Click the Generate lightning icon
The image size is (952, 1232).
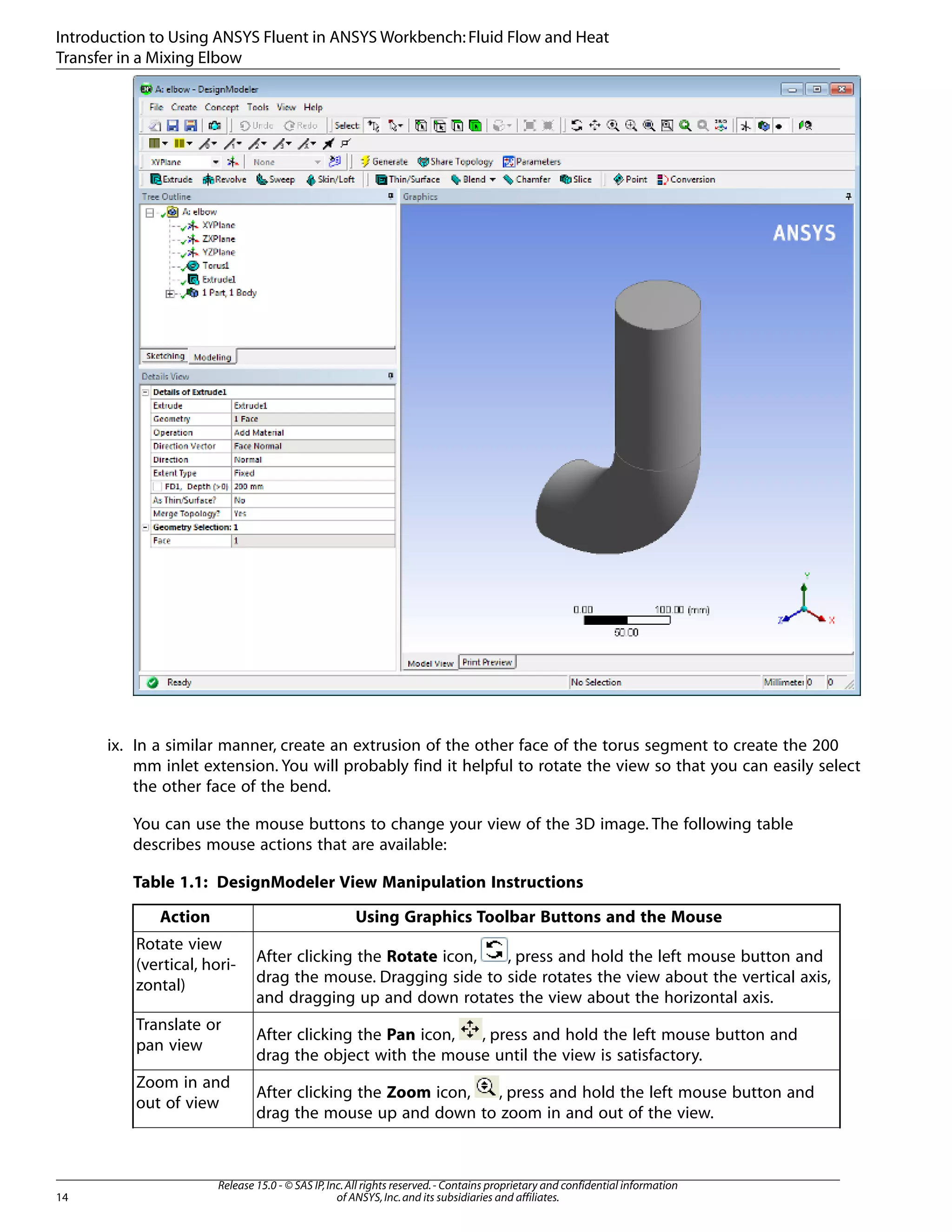pos(365,161)
